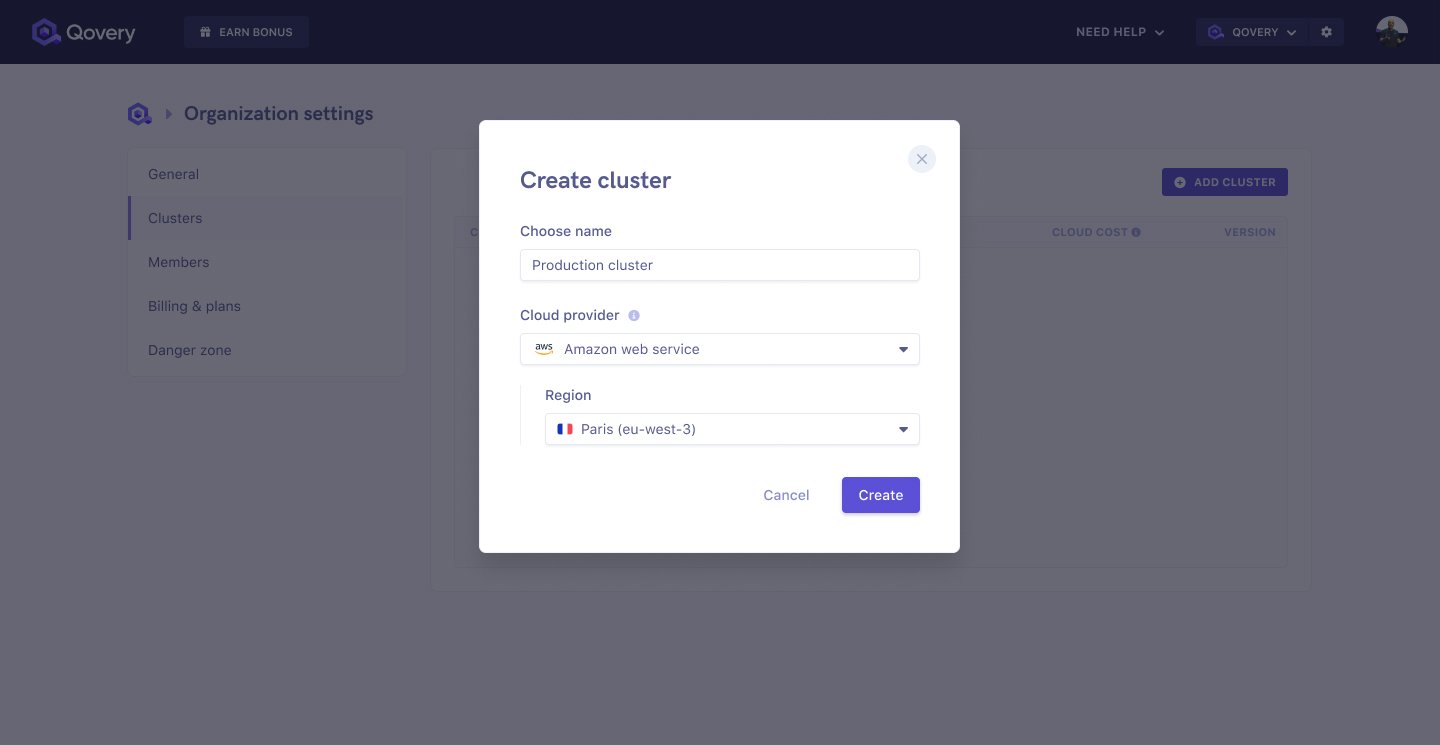Viewport: 1440px width, 745px height.
Task: Click the Create cluster heading
Action: (x=595, y=180)
